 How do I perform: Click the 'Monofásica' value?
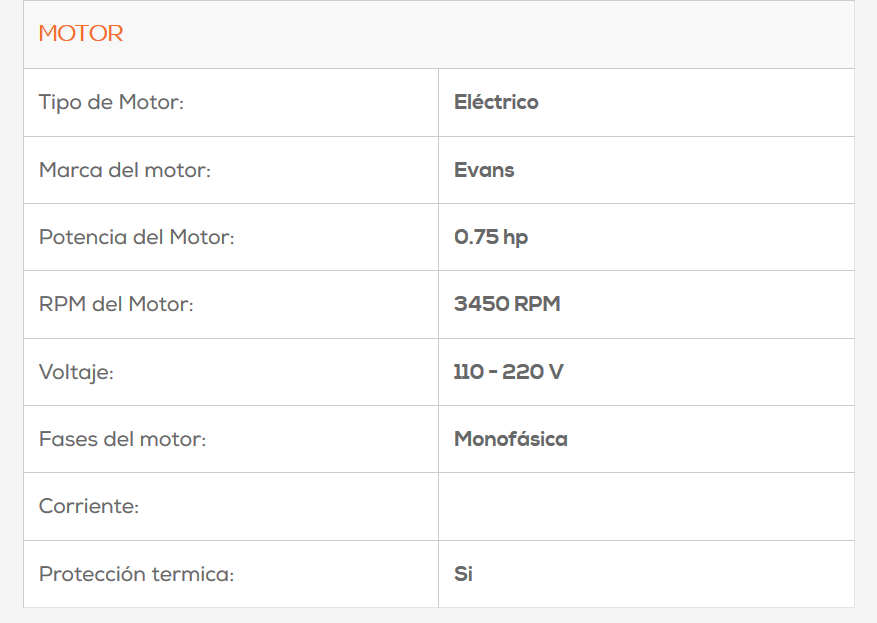510,439
